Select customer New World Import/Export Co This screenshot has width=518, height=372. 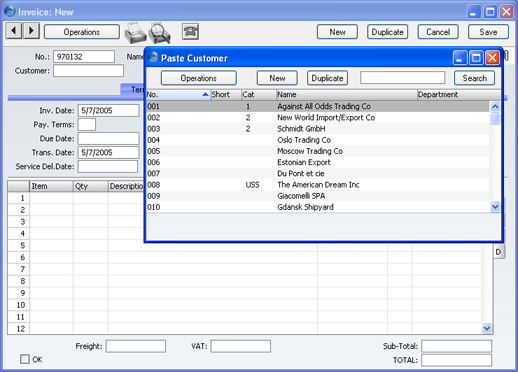click(318, 118)
